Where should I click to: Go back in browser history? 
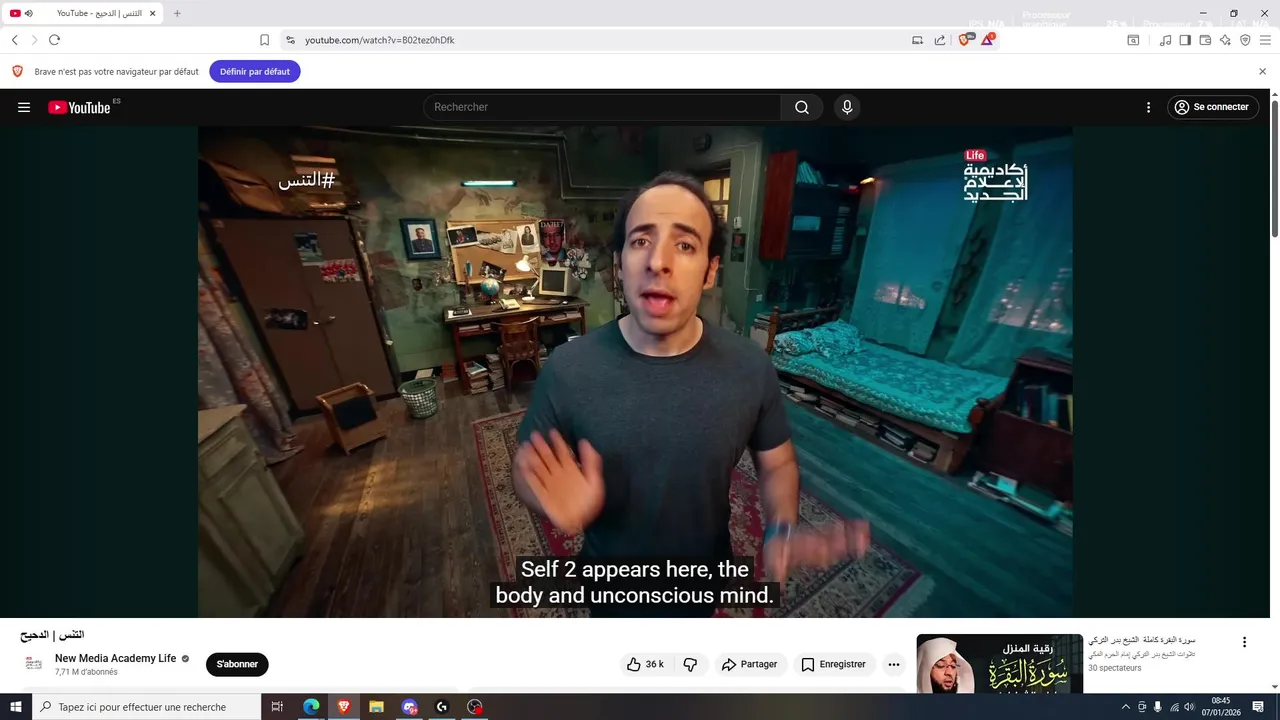coord(14,40)
